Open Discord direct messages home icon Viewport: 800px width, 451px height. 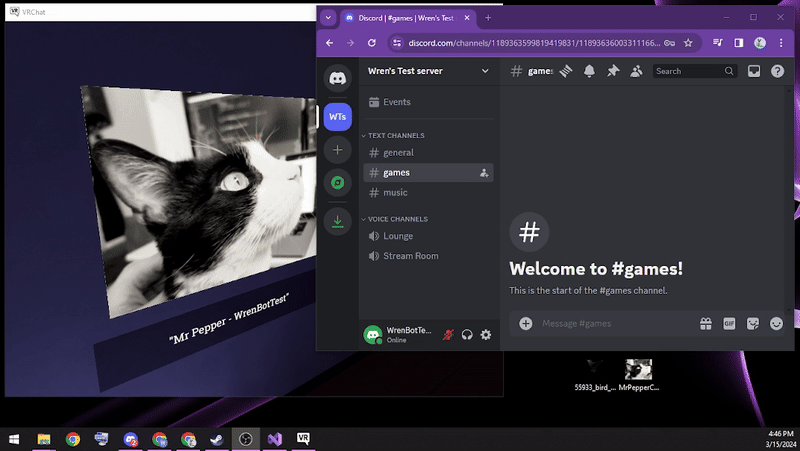(x=337, y=78)
